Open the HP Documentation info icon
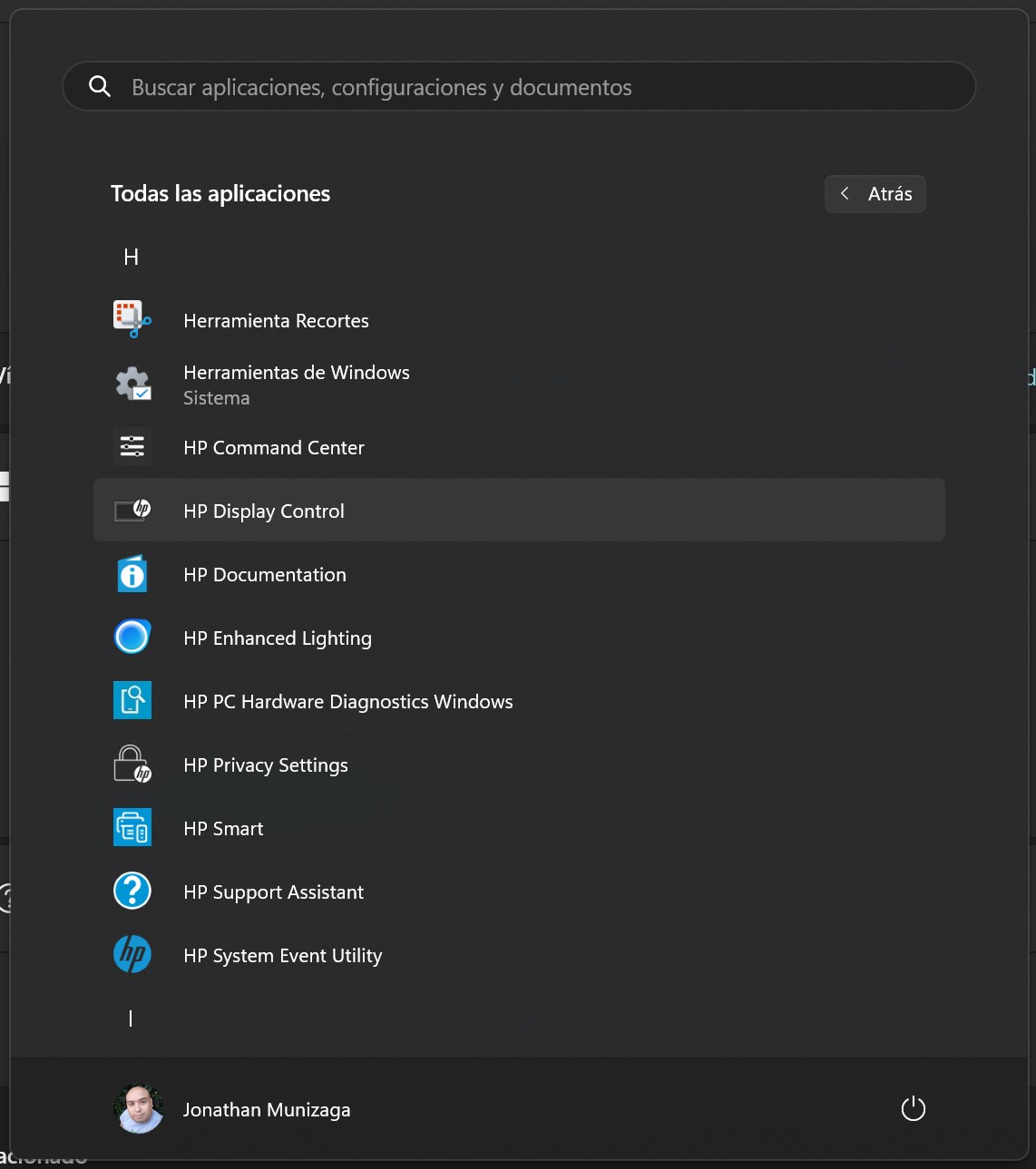This screenshot has width=1036, height=1169. click(132, 573)
